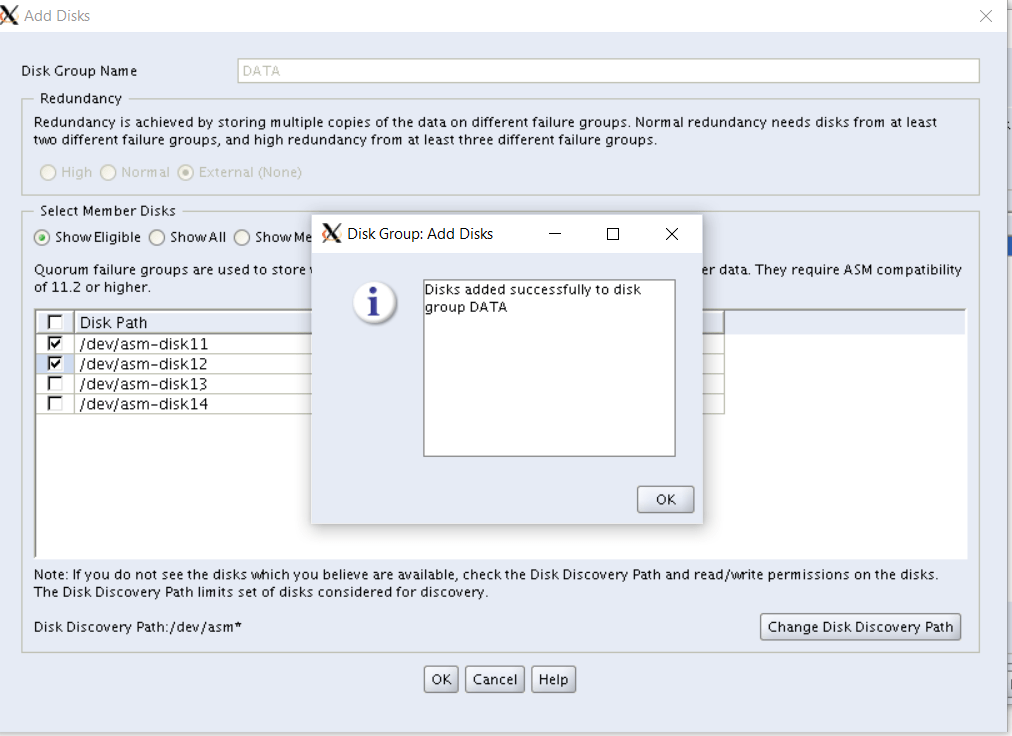The width and height of the screenshot is (1012, 736).
Task: Minimize the Disk Group: Add Disks dialog
Action: click(x=554, y=234)
